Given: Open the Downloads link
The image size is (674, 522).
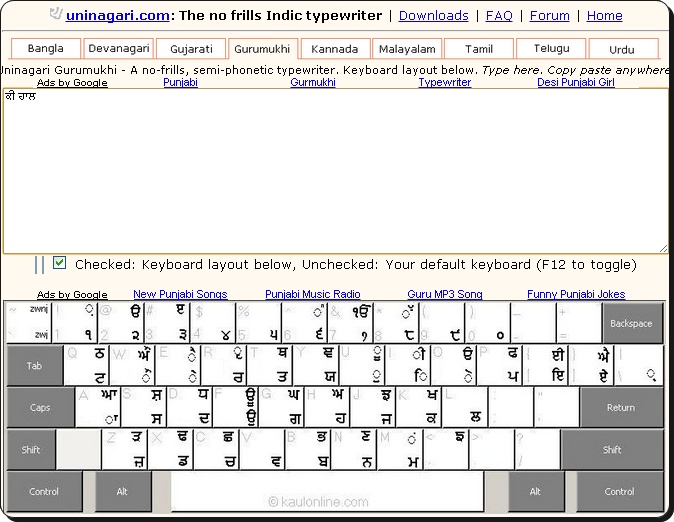Looking at the screenshot, I should click(x=433, y=15).
